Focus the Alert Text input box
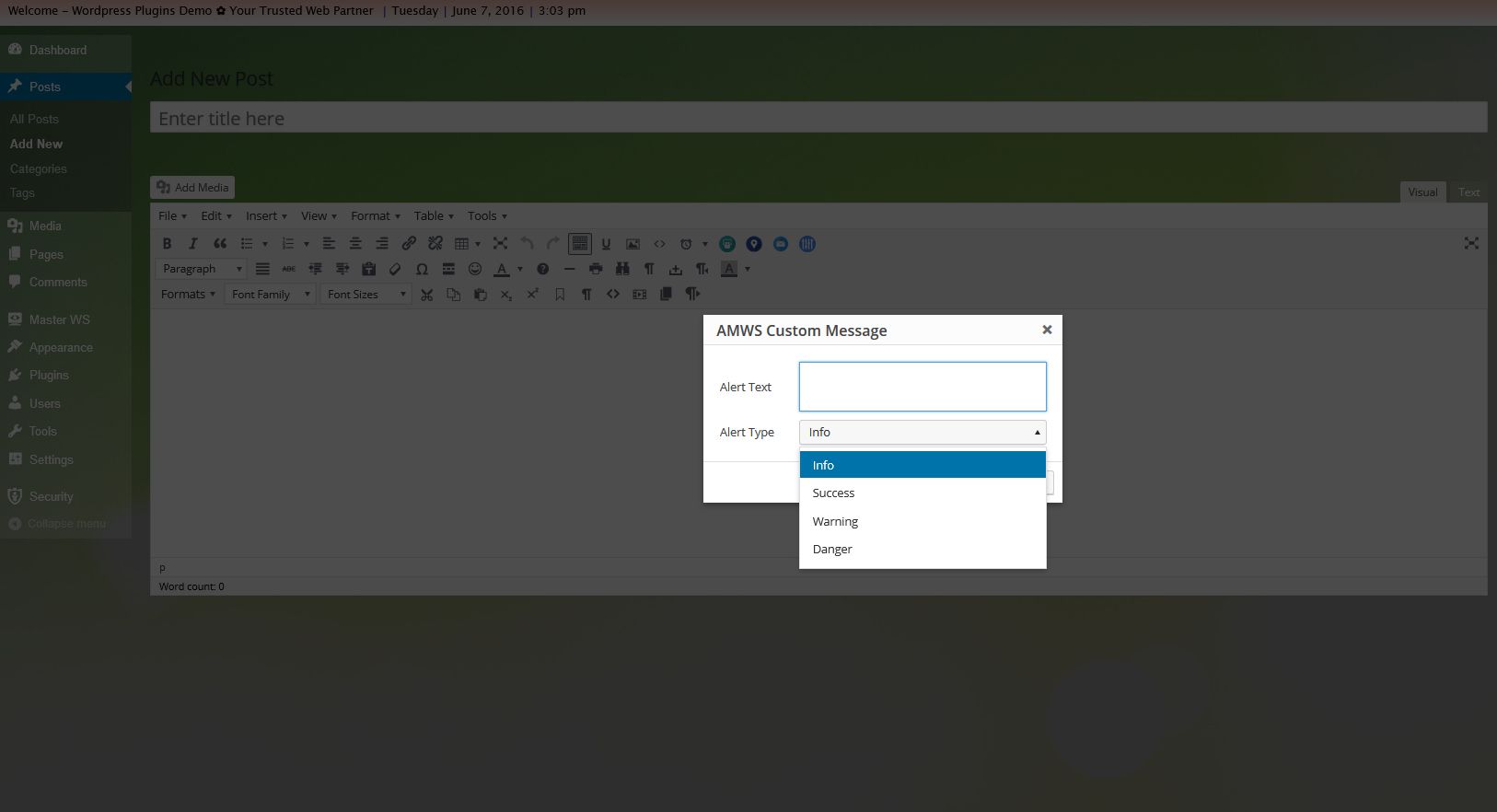This screenshot has width=1497, height=812. pos(923,387)
